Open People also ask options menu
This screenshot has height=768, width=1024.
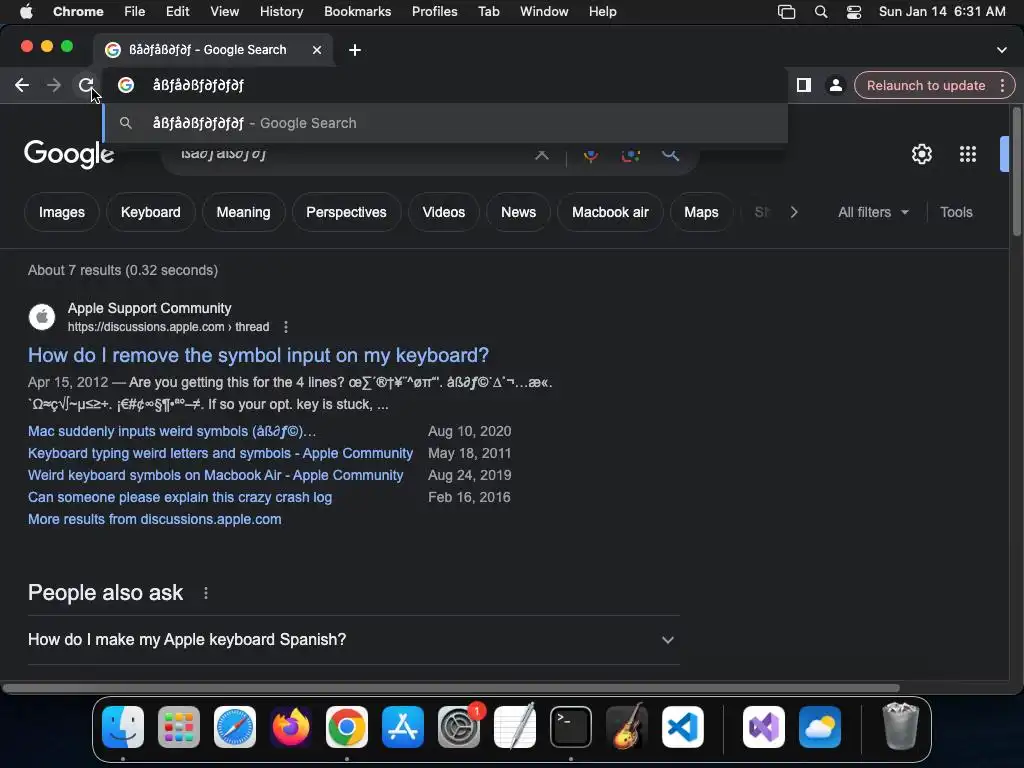pos(206,593)
